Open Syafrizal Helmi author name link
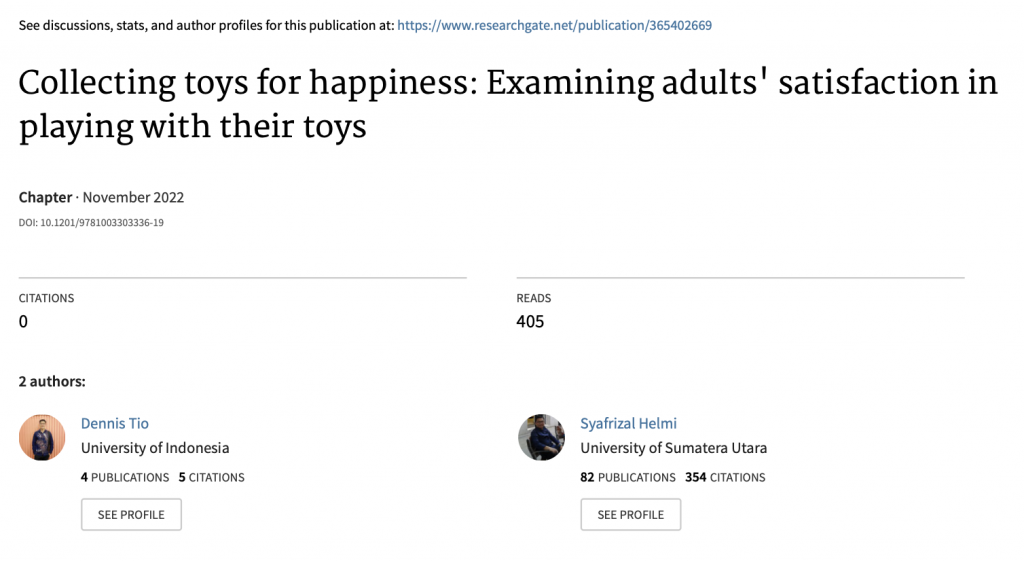The width and height of the screenshot is (1024, 561). 628,423
